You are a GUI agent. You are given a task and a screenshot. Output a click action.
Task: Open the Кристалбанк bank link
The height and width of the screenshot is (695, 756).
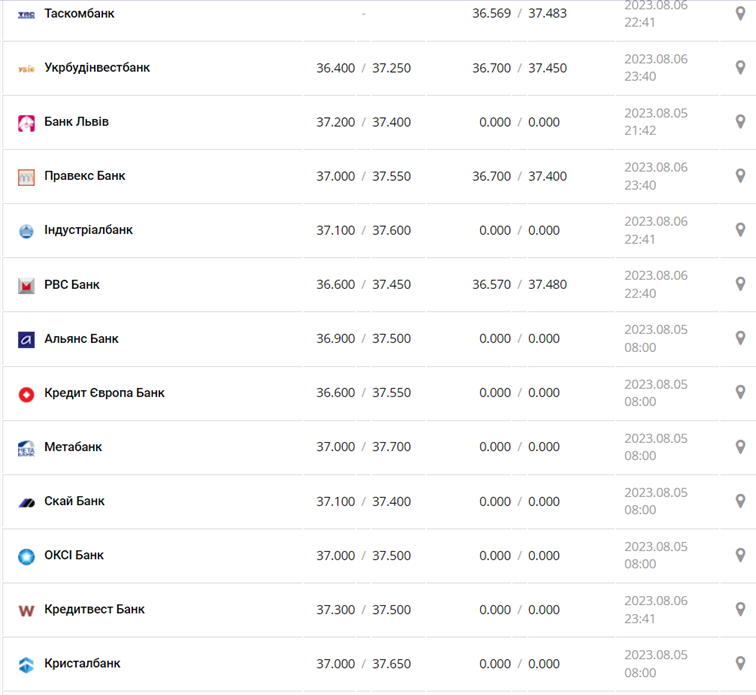click(x=82, y=663)
